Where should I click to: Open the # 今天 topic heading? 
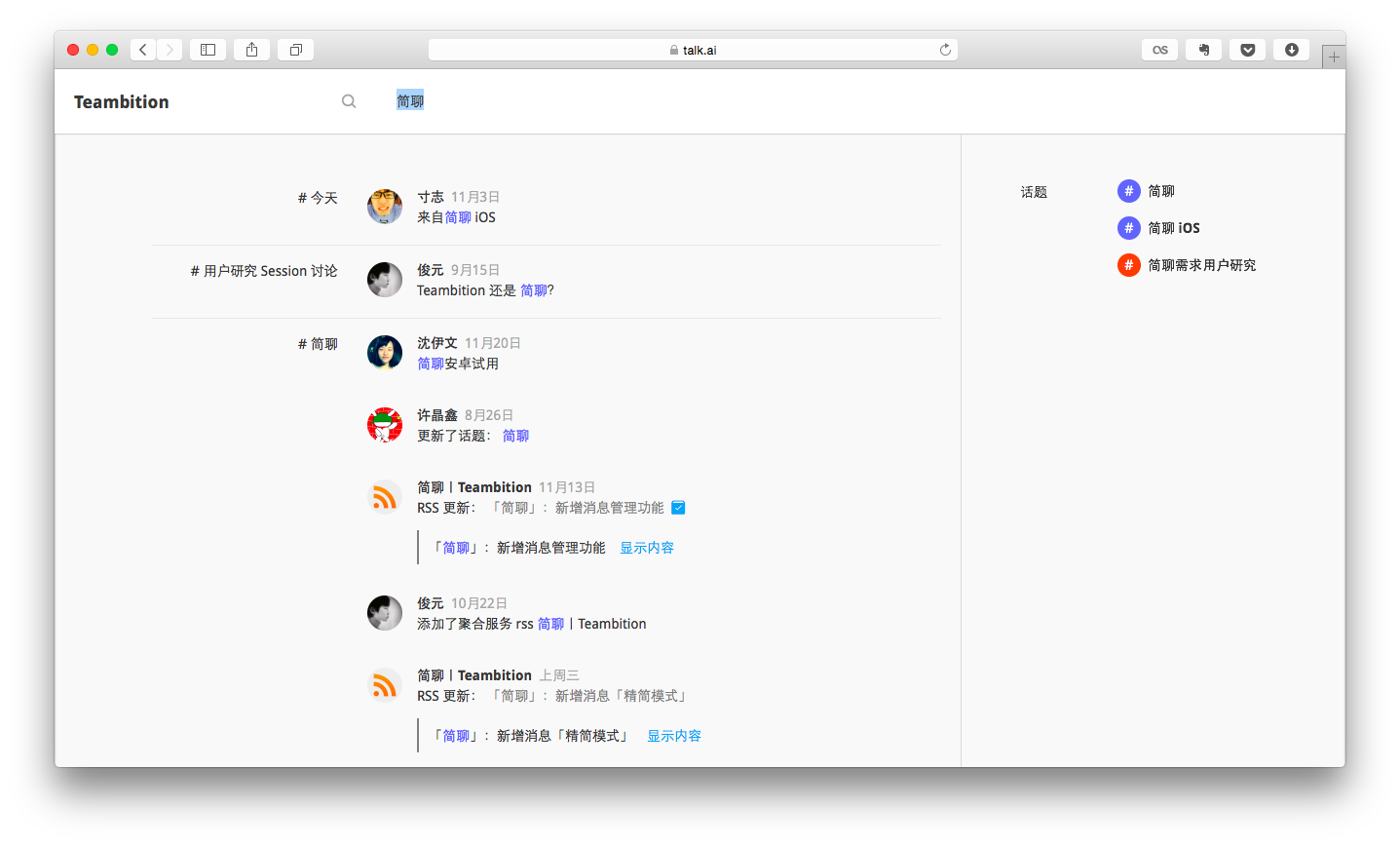pyautogui.click(x=318, y=198)
